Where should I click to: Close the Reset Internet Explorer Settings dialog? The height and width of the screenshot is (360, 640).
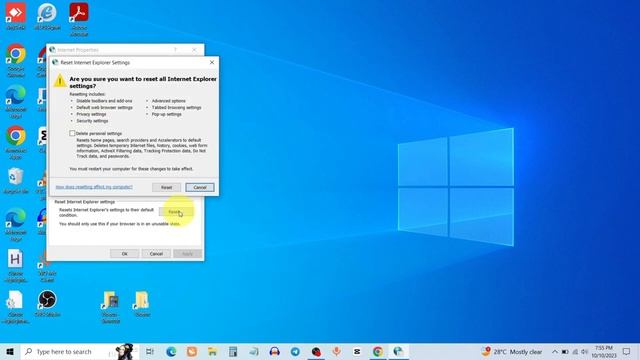point(211,62)
